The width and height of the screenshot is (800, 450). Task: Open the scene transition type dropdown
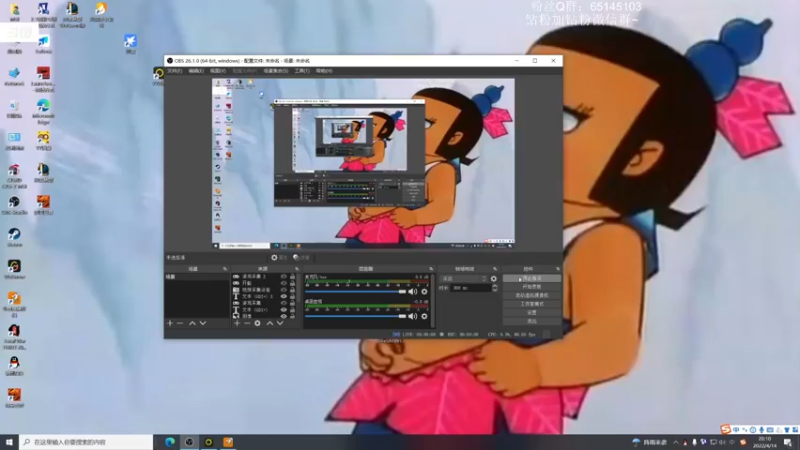coord(463,279)
